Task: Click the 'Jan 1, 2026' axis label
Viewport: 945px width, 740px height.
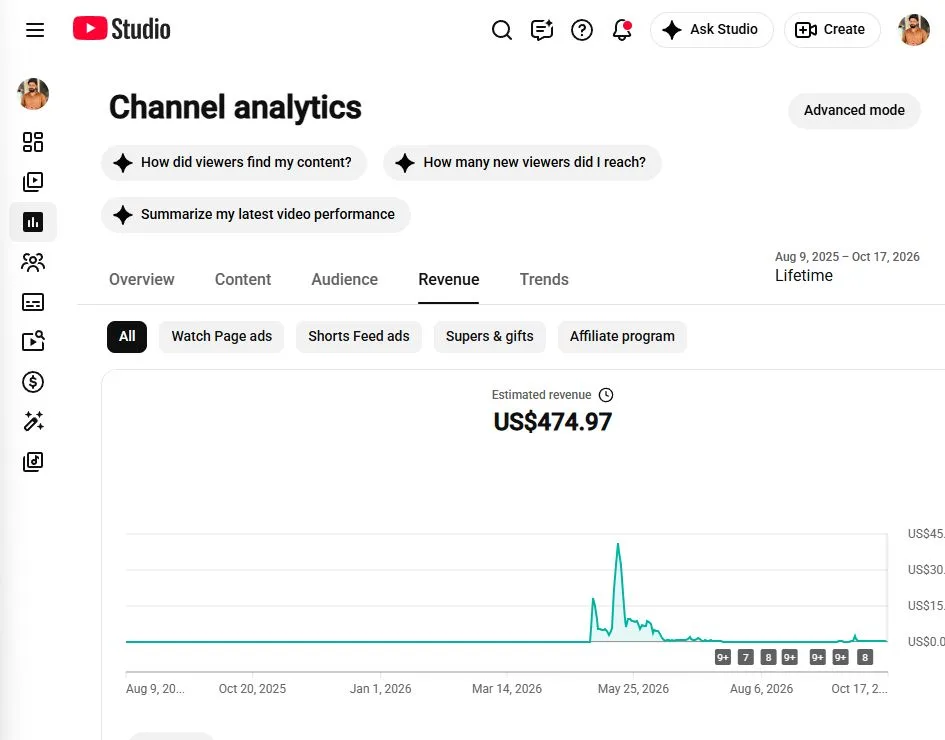Action: pos(380,689)
